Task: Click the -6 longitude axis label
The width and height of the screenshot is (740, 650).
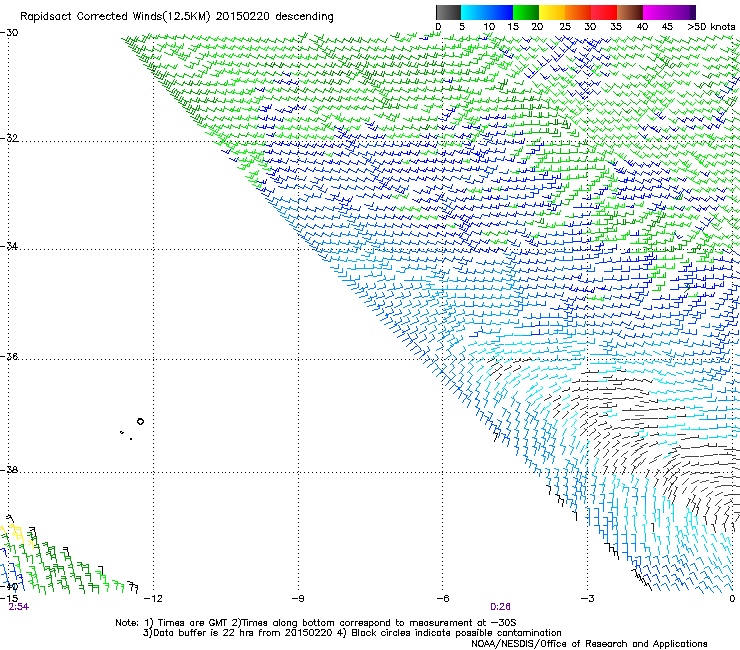Action: 443,598
